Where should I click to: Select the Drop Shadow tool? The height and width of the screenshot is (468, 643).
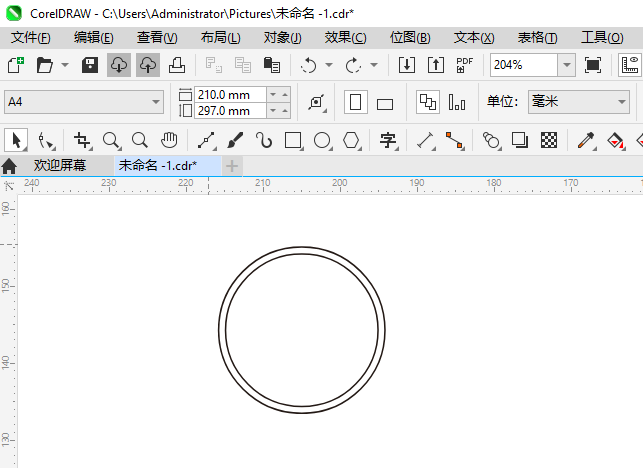pyautogui.click(x=520, y=140)
